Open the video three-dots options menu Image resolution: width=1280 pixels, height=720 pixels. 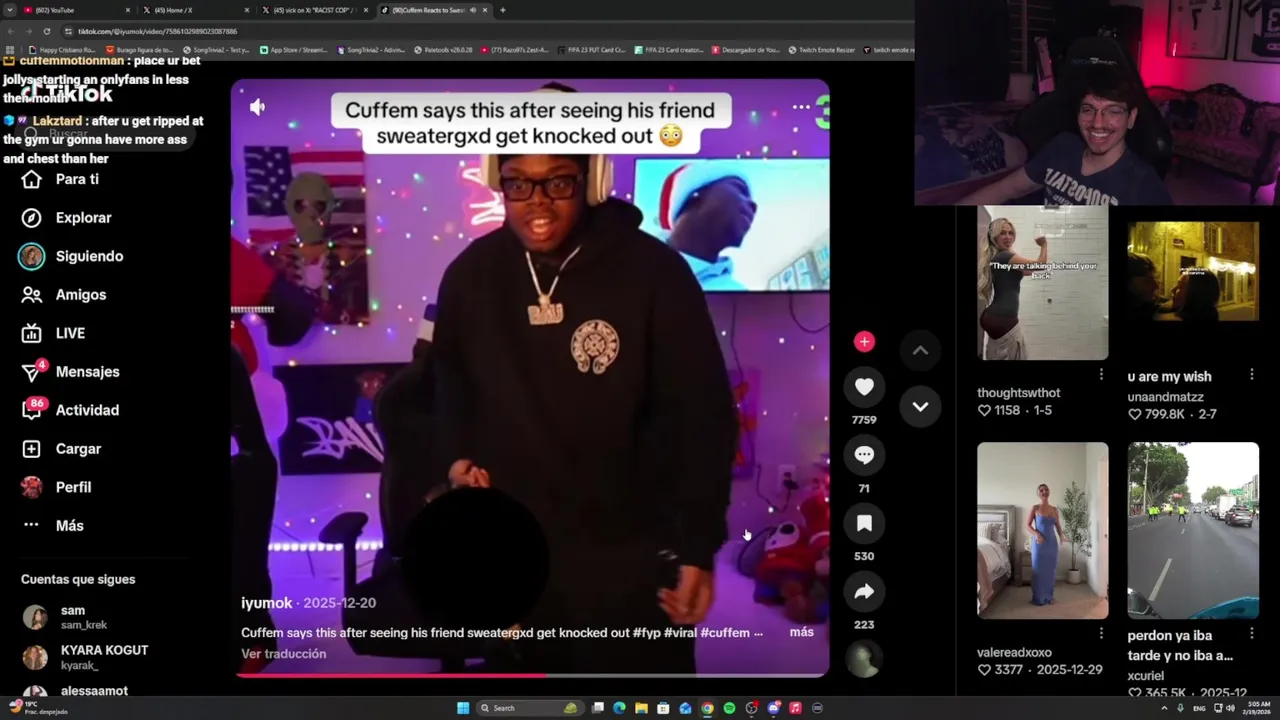coord(801,107)
